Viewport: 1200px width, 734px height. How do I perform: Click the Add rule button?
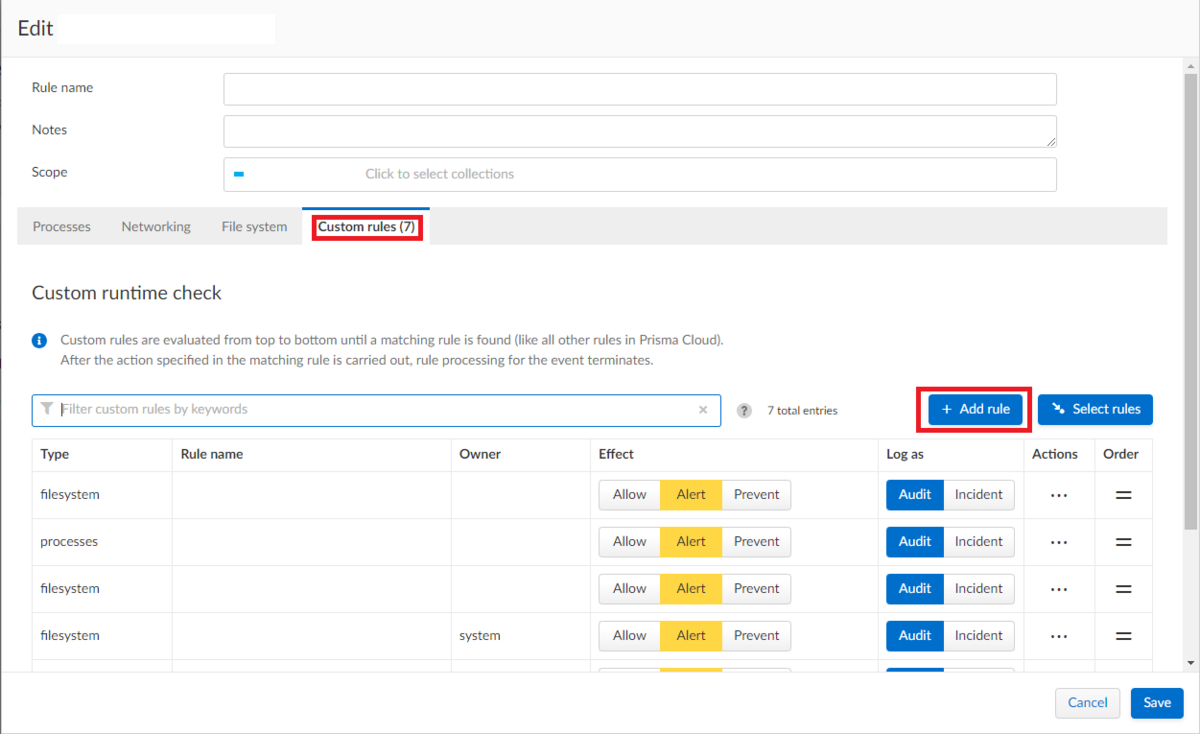pos(975,409)
